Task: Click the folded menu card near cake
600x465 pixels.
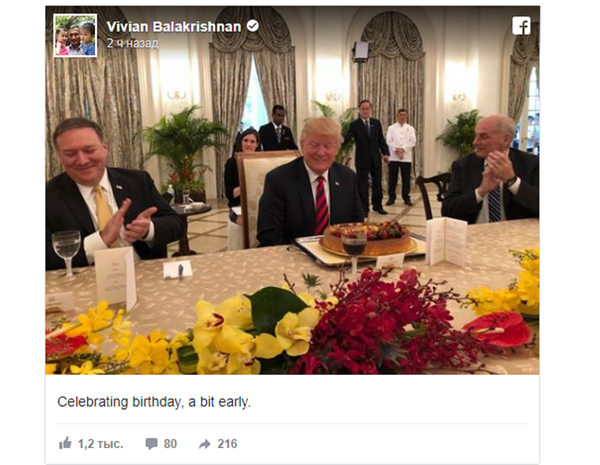Action: pyautogui.click(x=447, y=241)
